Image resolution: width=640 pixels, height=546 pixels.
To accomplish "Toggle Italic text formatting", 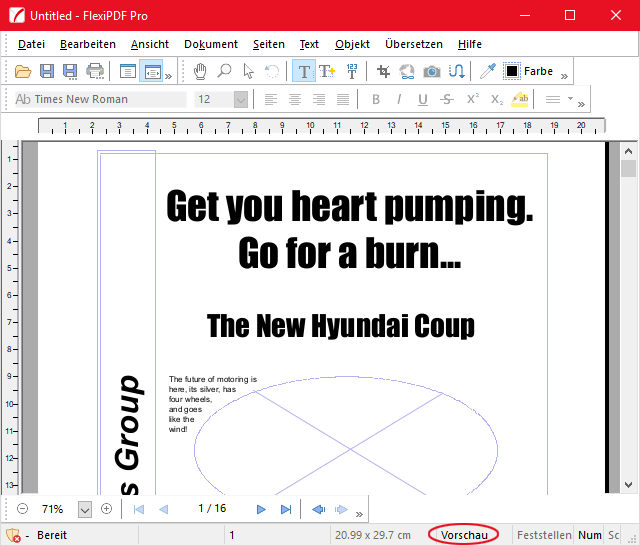I will point(399,99).
